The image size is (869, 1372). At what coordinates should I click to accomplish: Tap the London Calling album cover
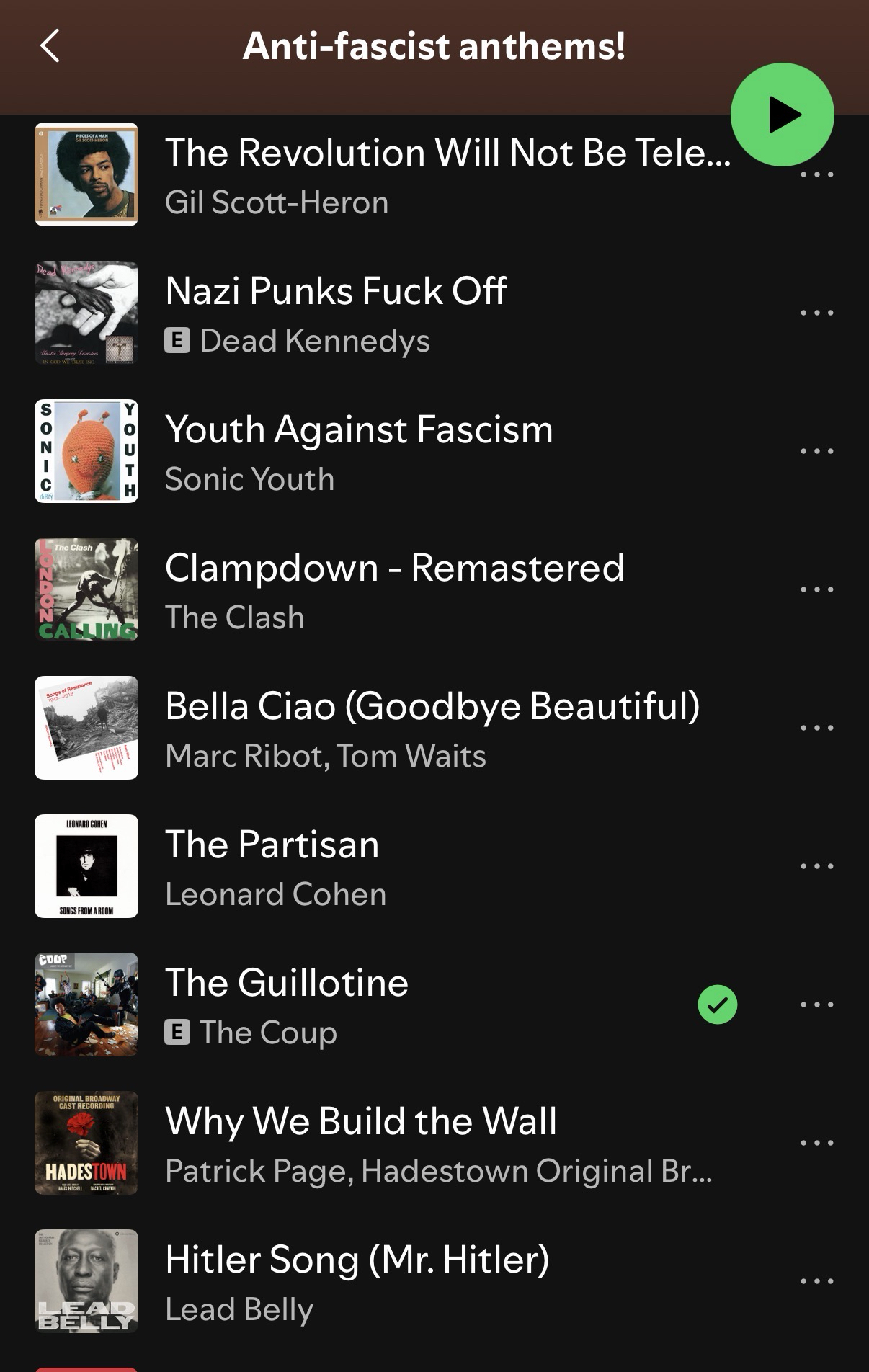(86, 589)
